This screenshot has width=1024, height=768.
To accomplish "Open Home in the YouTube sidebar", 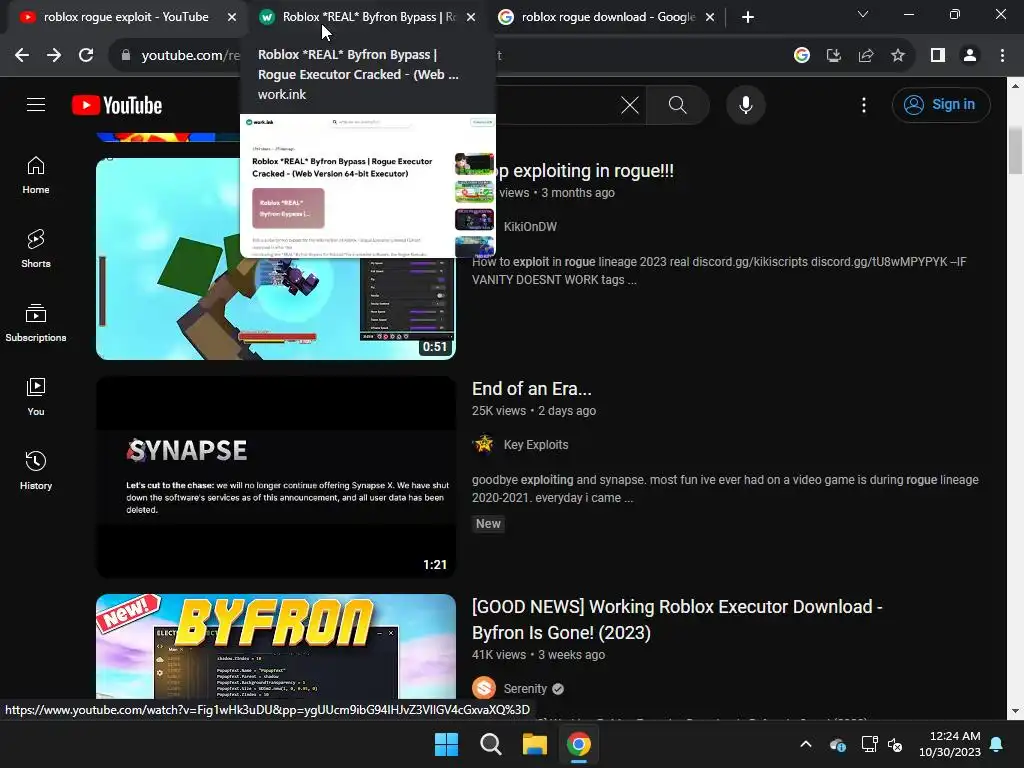I will pos(36,175).
